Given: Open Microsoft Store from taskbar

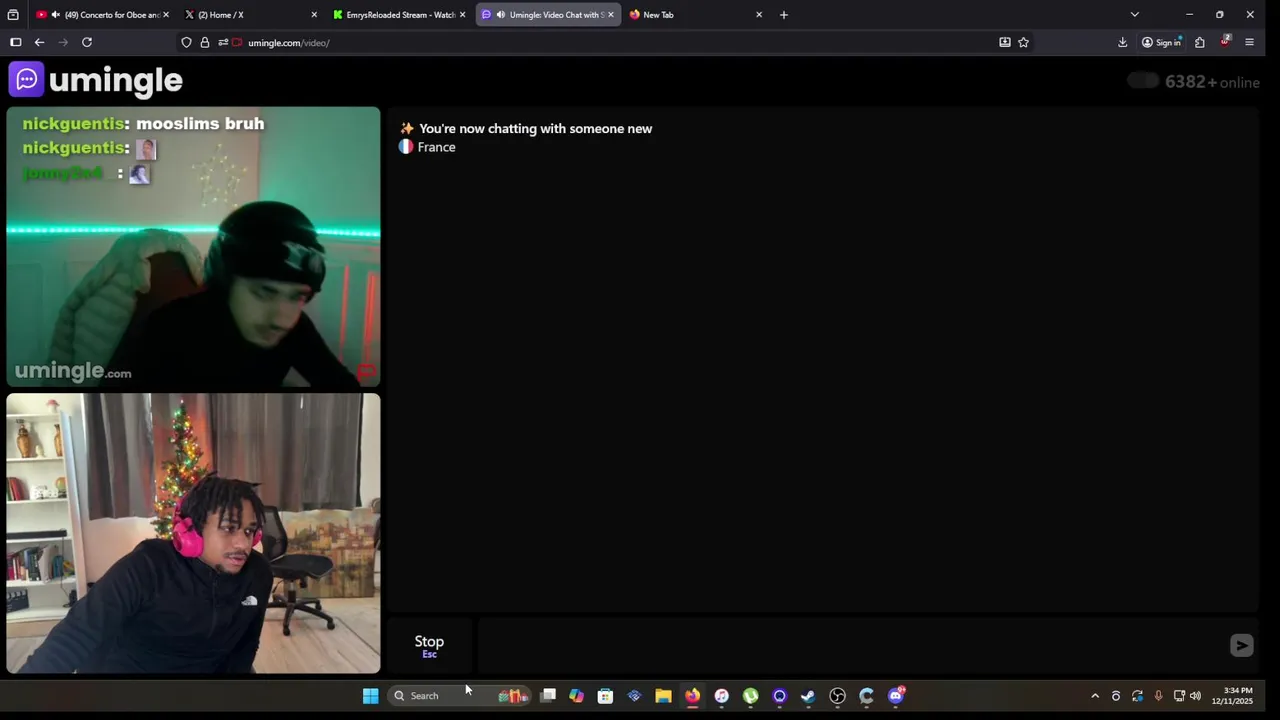Looking at the screenshot, I should coord(605,696).
